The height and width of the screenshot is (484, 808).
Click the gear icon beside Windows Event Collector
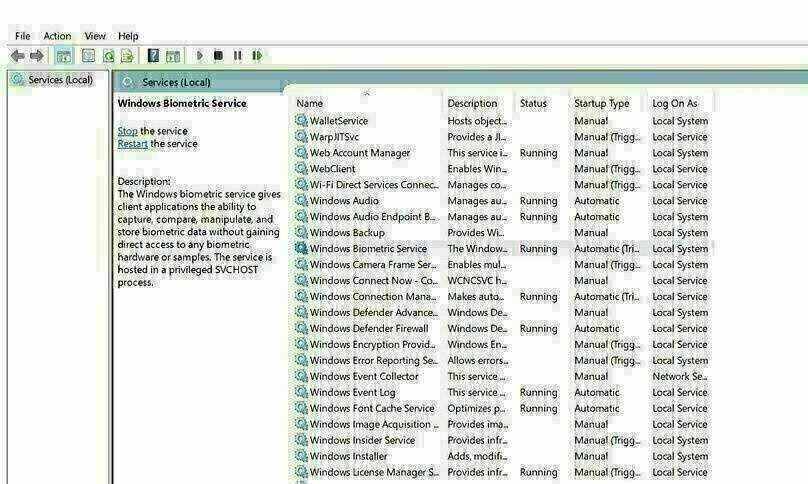click(x=301, y=376)
